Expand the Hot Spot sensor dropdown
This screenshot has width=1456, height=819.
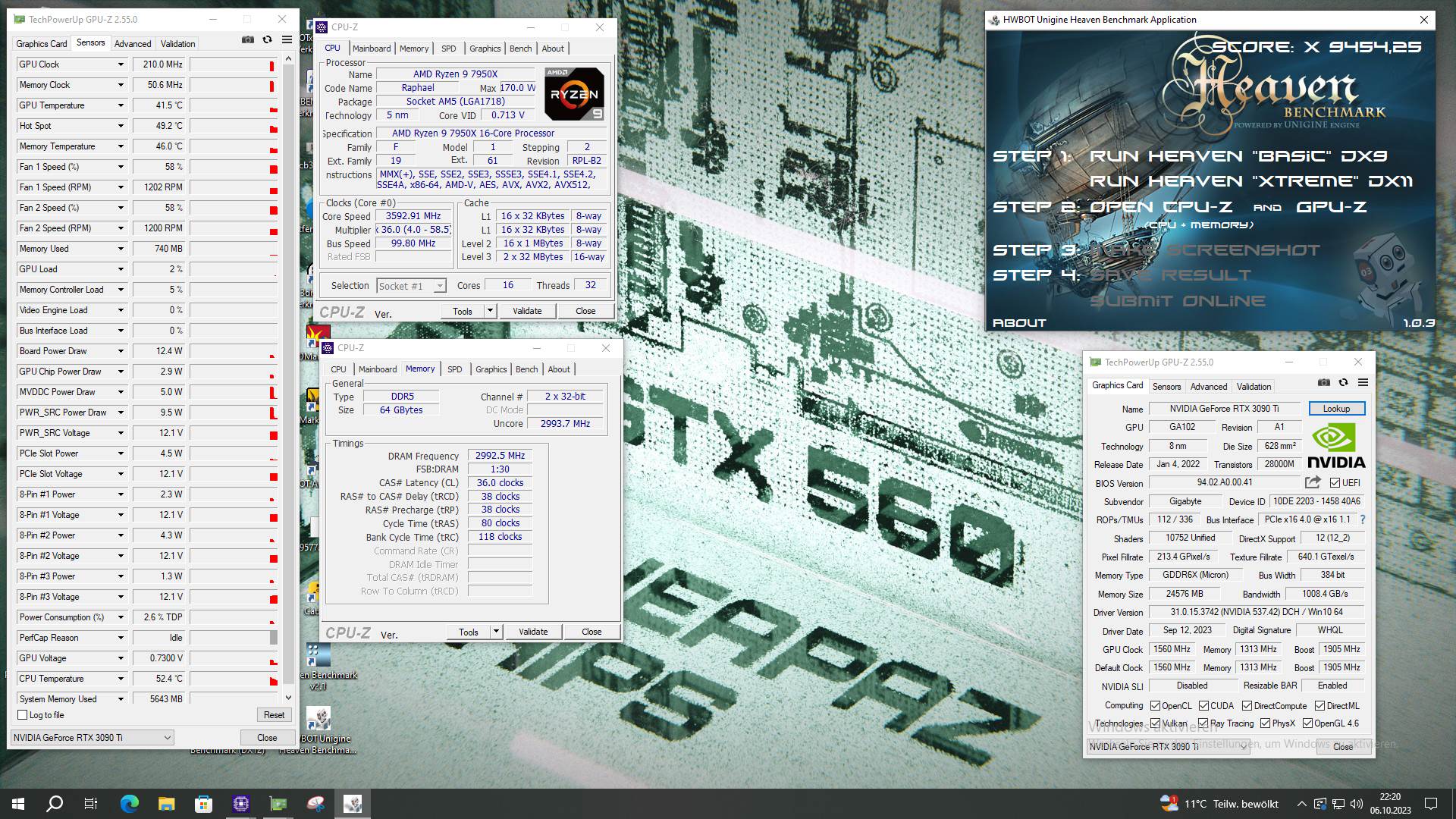[120, 126]
